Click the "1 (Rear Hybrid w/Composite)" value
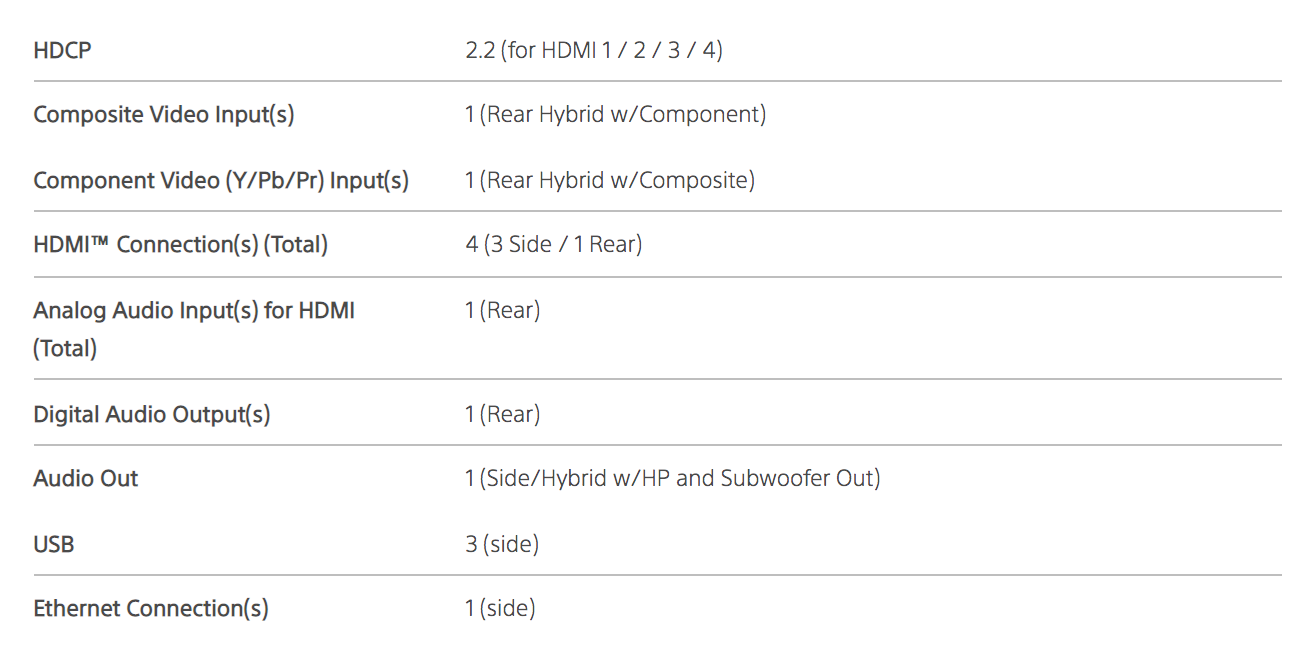This screenshot has height=660, width=1316. click(609, 180)
